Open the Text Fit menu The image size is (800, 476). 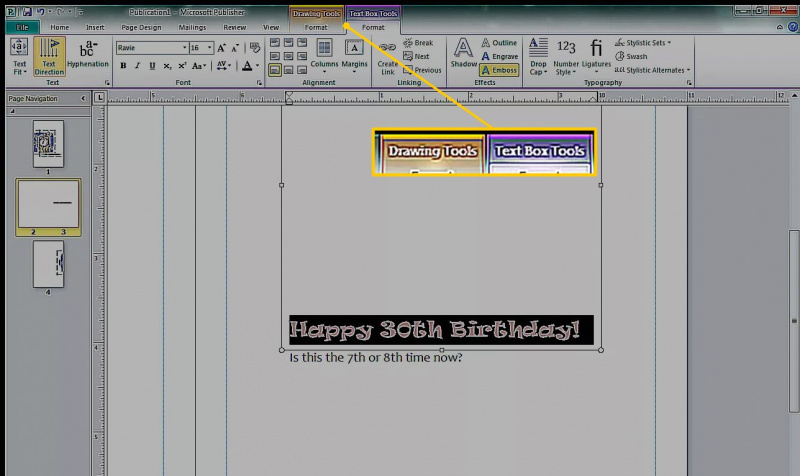19,56
